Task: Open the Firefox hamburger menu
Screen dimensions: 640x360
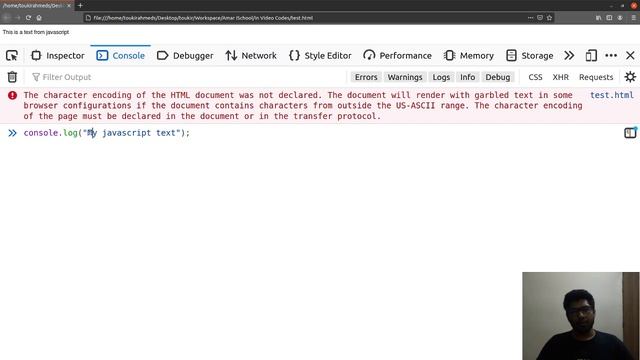Action: (x=633, y=18)
